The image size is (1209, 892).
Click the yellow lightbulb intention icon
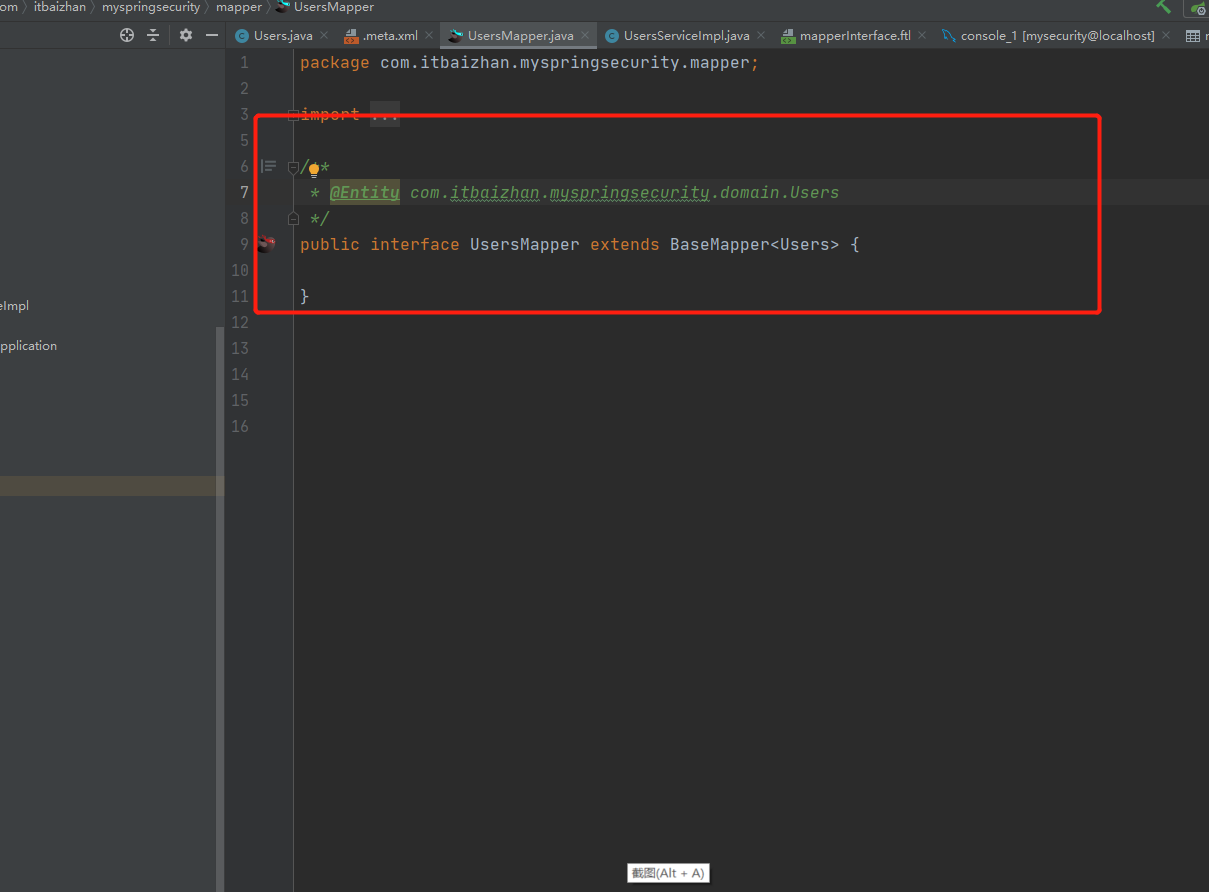[x=314, y=170]
